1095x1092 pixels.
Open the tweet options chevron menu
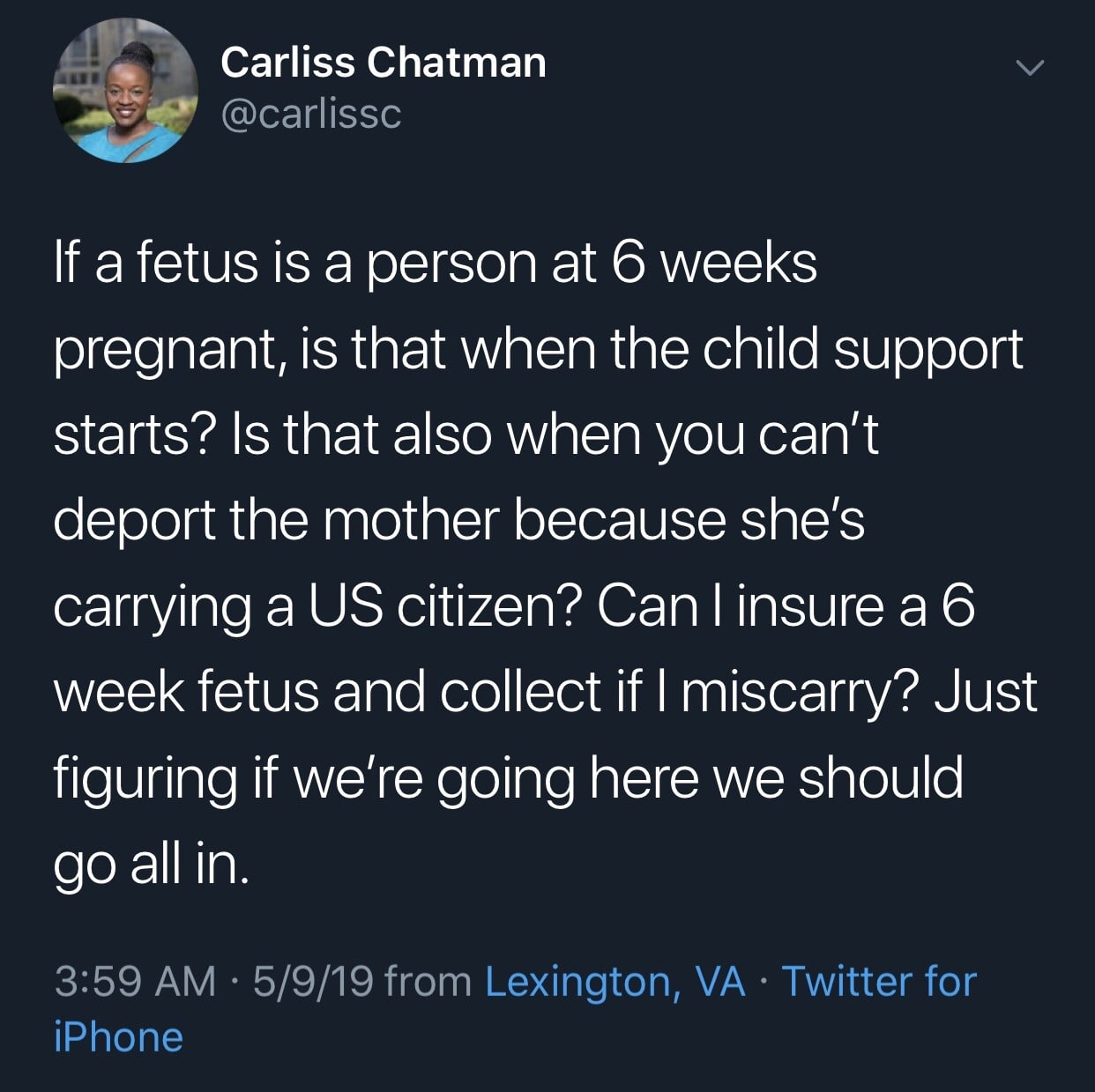pyautogui.click(x=1028, y=68)
